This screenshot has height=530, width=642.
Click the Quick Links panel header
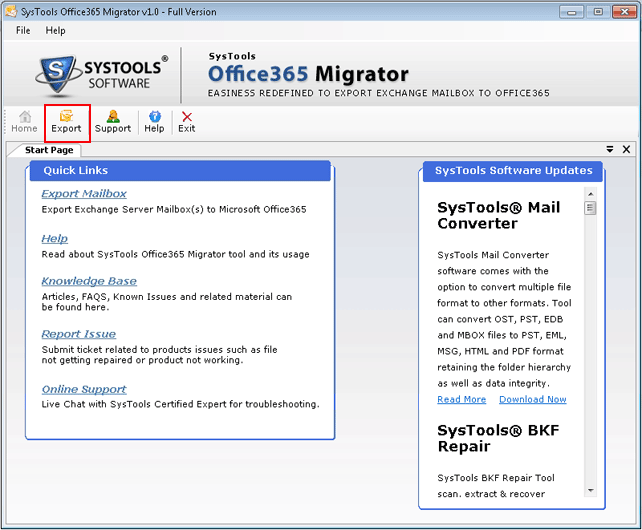point(180,170)
